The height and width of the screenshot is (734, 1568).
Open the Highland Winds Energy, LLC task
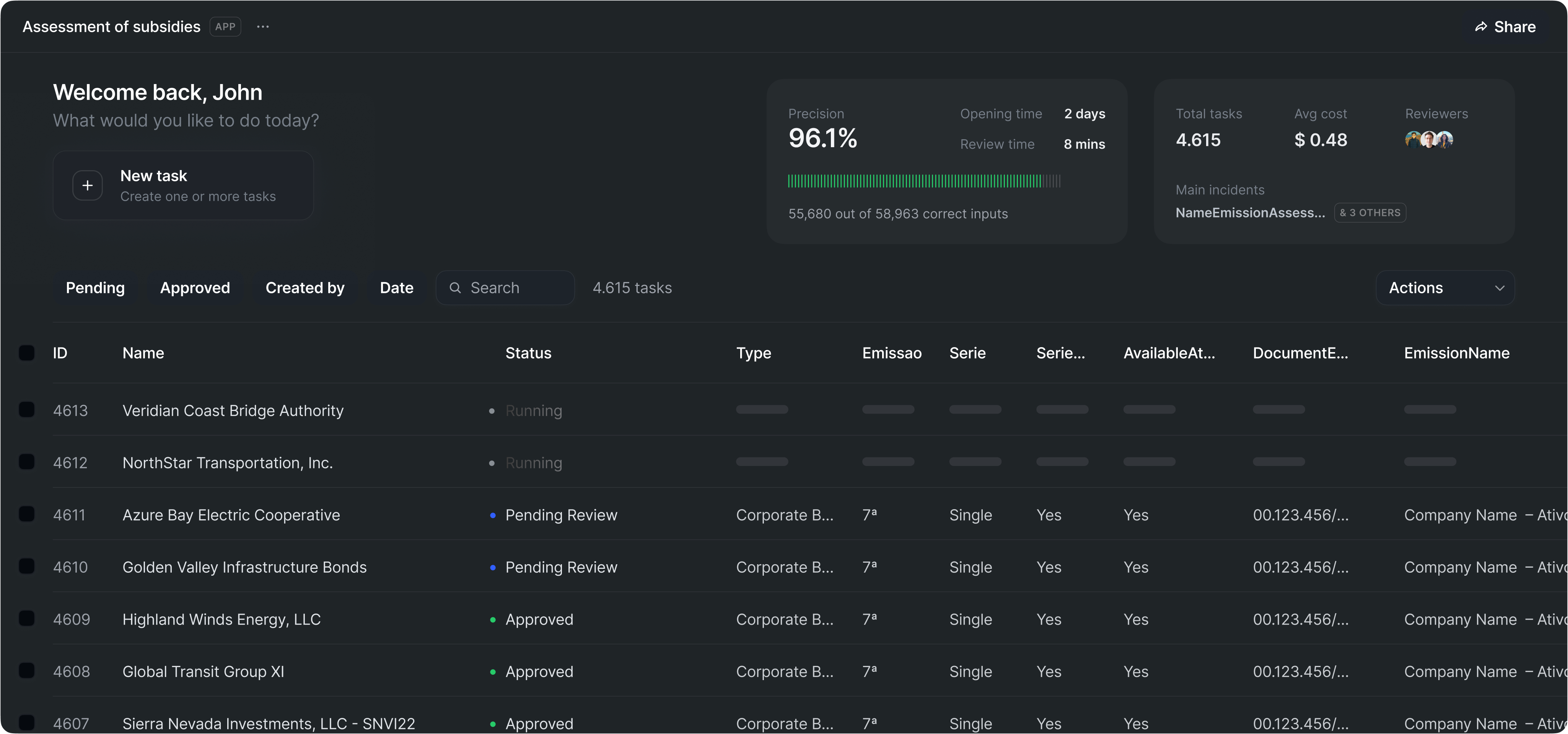[221, 620]
